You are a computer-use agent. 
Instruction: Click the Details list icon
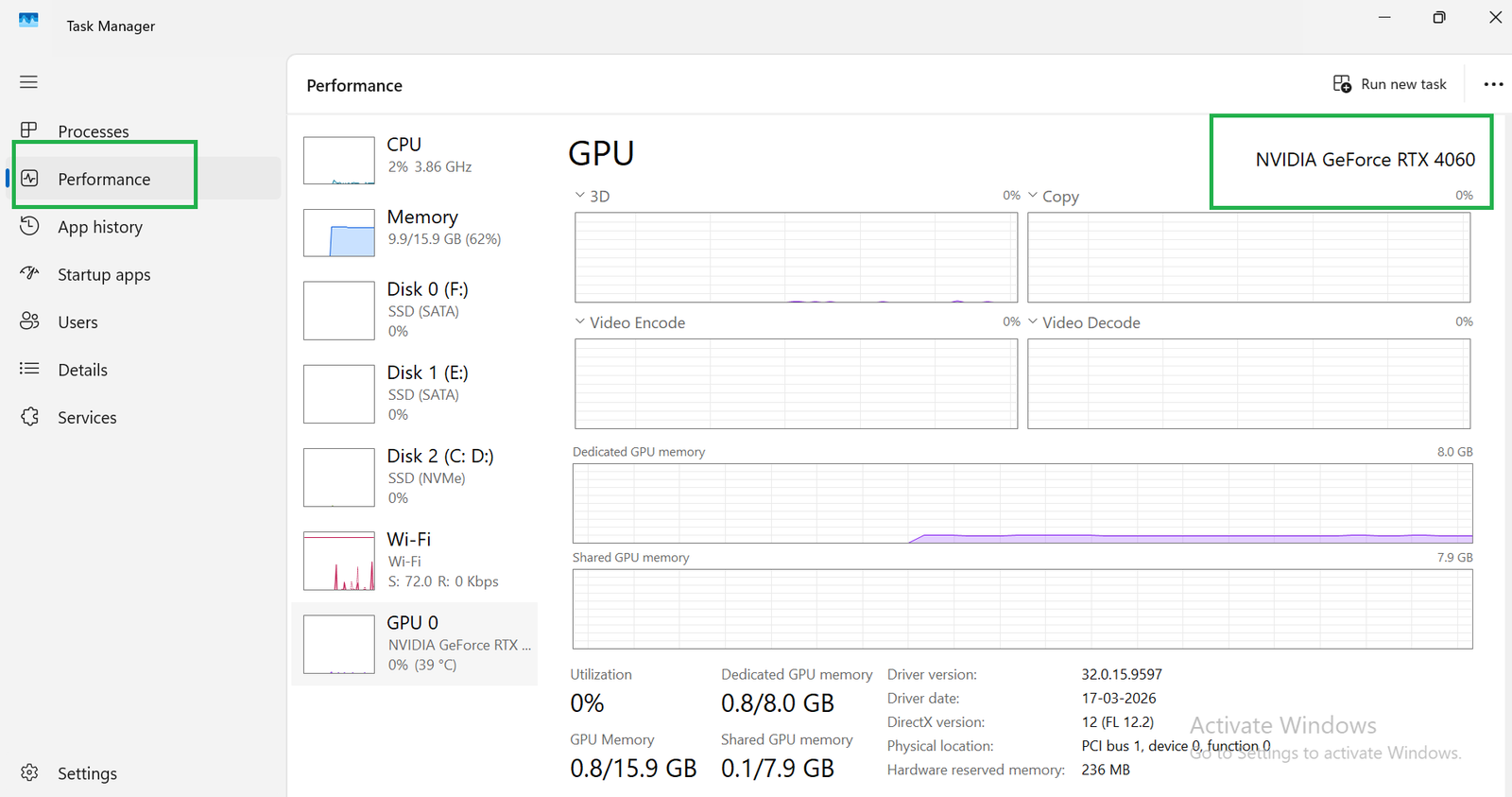(x=29, y=369)
